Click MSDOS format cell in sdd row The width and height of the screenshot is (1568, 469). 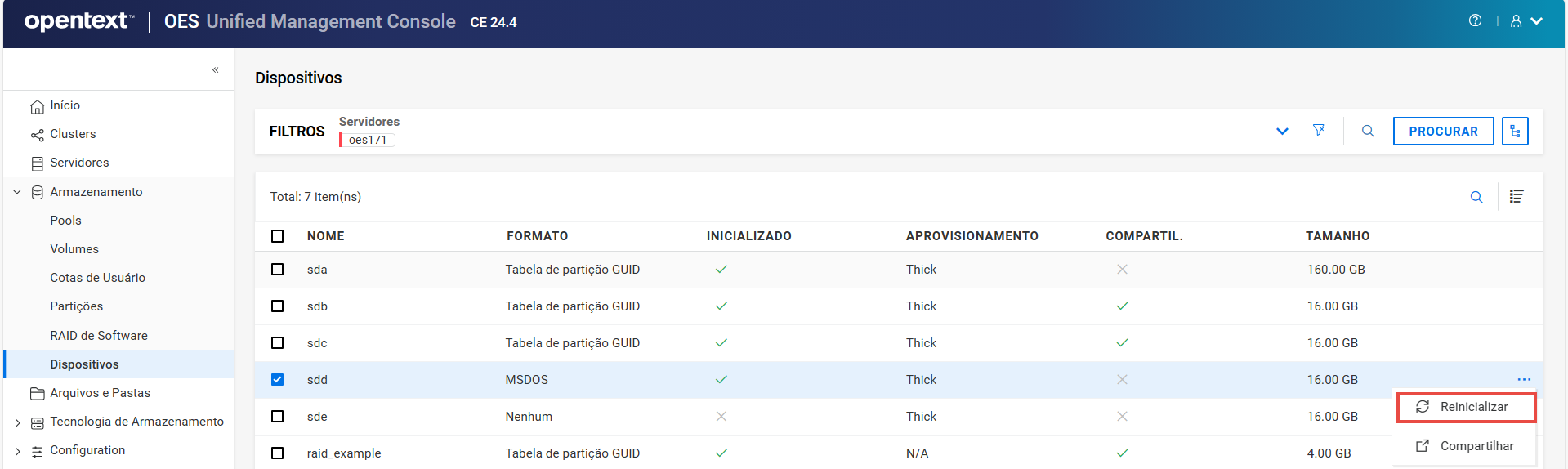pos(526,380)
